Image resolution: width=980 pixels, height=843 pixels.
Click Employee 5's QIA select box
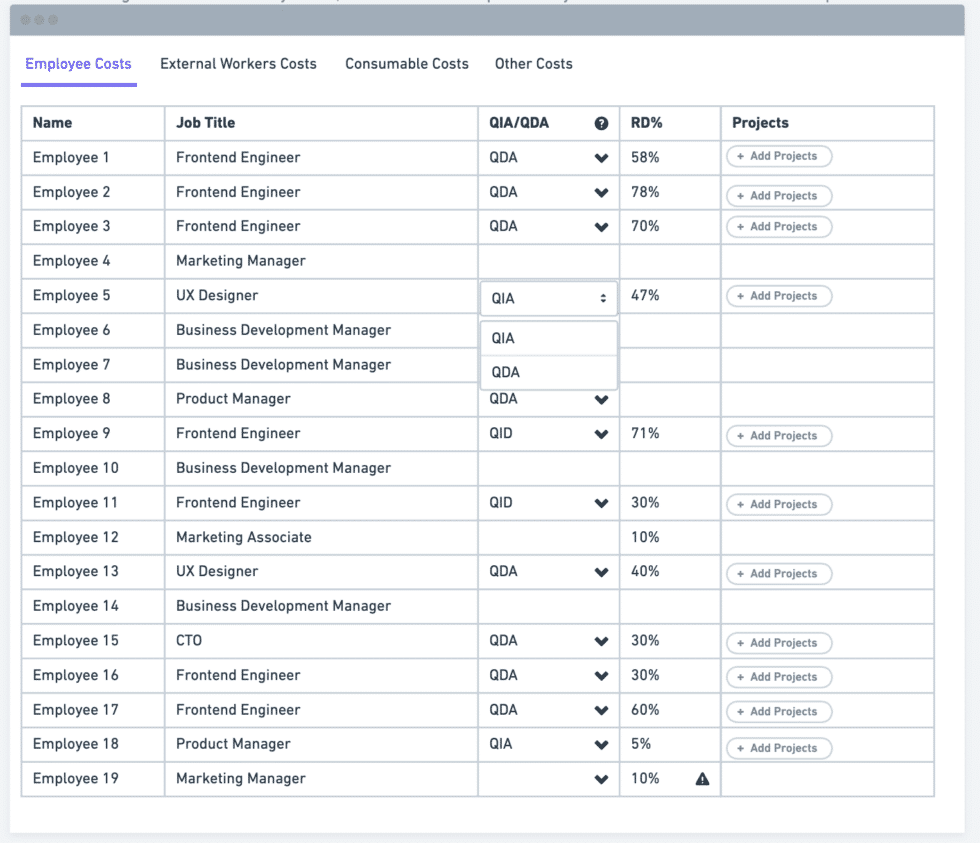[x=549, y=298]
